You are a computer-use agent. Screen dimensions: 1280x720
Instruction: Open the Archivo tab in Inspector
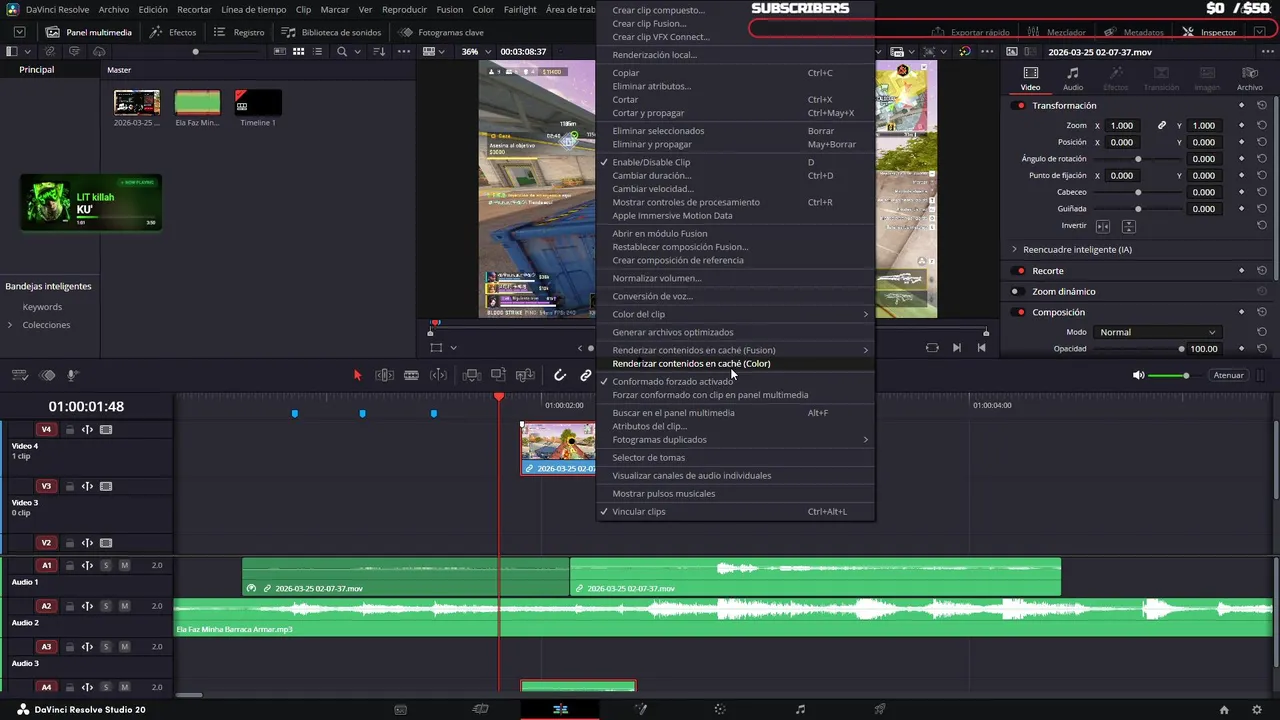click(x=1249, y=79)
